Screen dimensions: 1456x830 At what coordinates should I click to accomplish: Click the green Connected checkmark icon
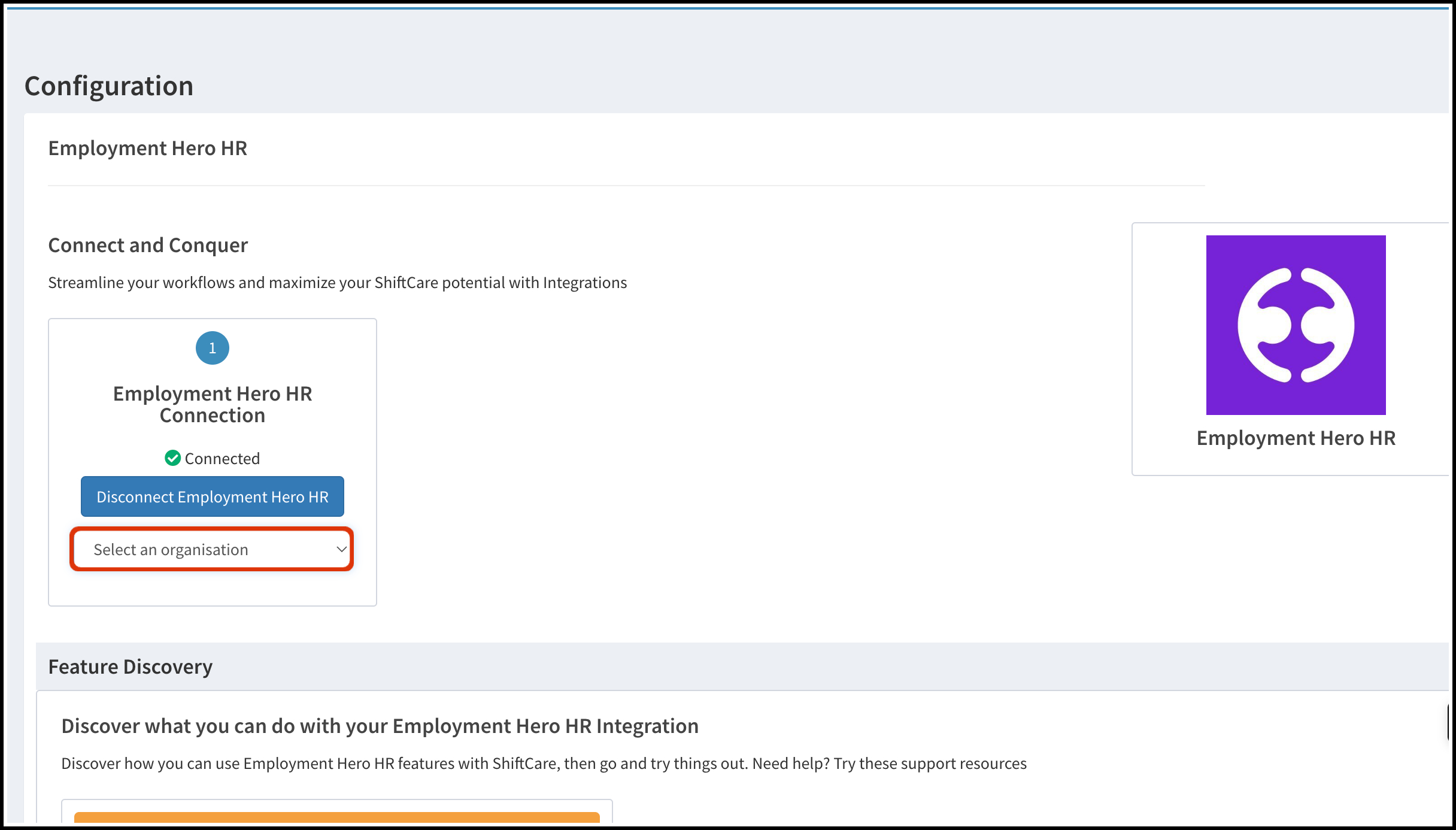(172, 458)
